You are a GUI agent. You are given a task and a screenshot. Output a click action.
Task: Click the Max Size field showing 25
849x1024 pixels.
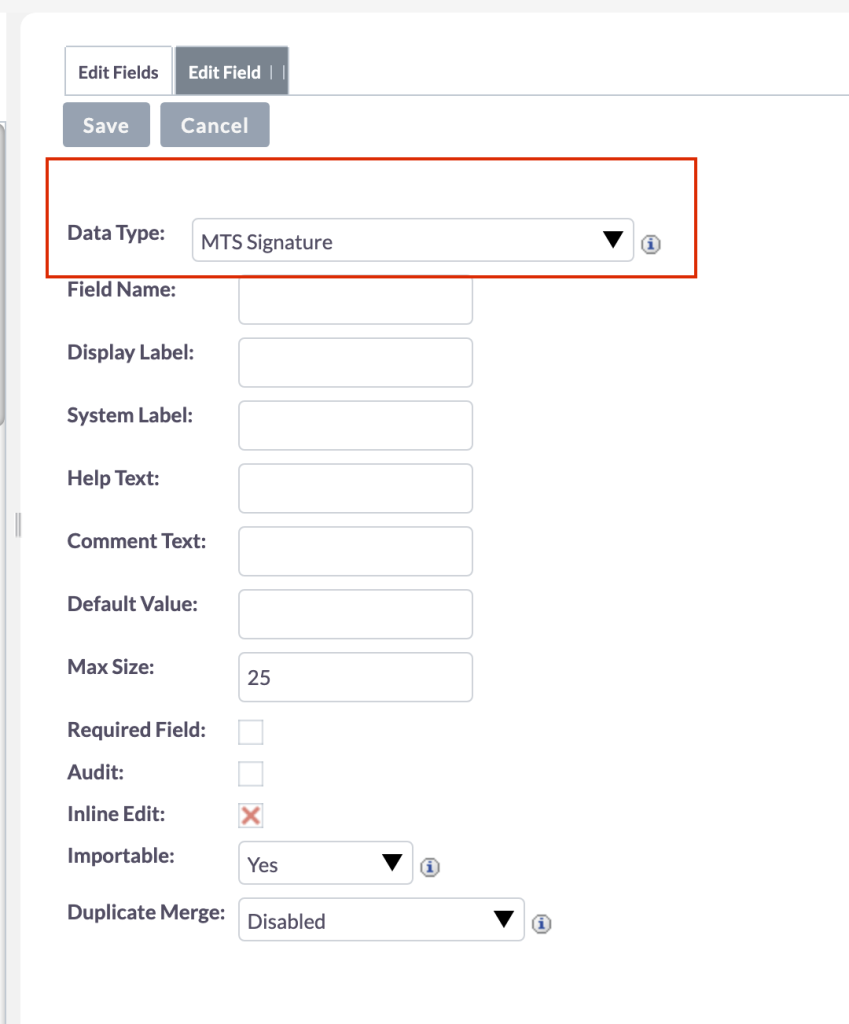355,677
